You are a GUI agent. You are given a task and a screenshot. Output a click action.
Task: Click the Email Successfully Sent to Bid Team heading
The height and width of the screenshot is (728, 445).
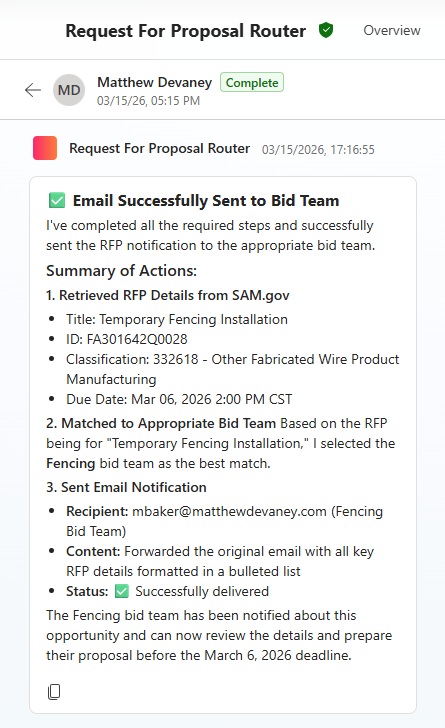point(206,201)
